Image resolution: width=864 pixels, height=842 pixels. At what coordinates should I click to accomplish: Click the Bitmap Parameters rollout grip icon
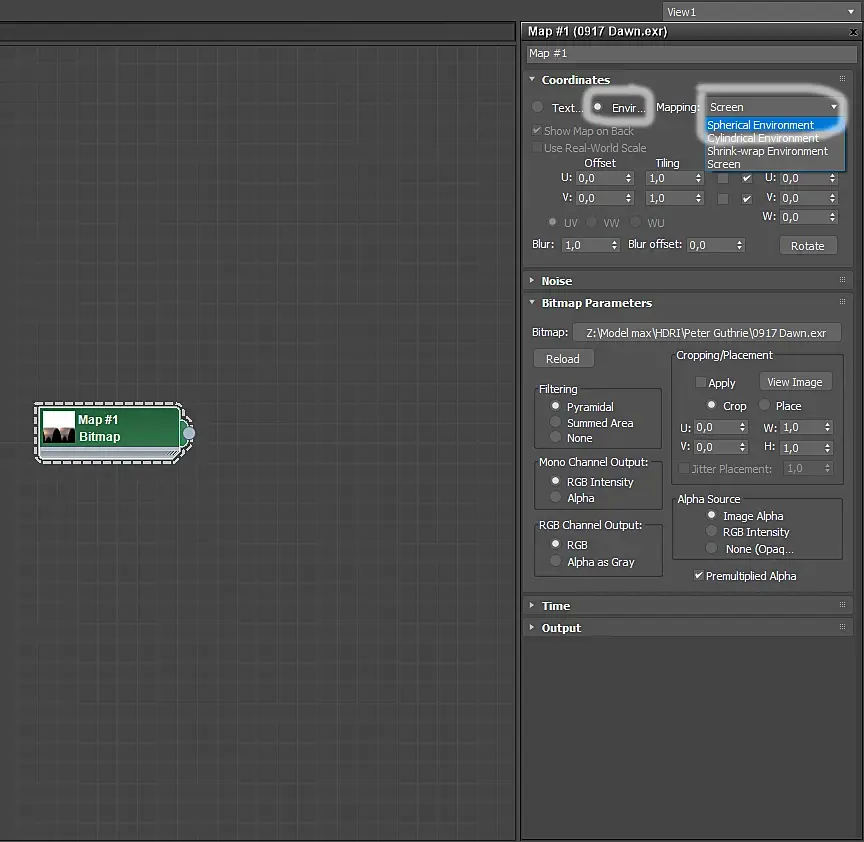pyautogui.click(x=843, y=303)
